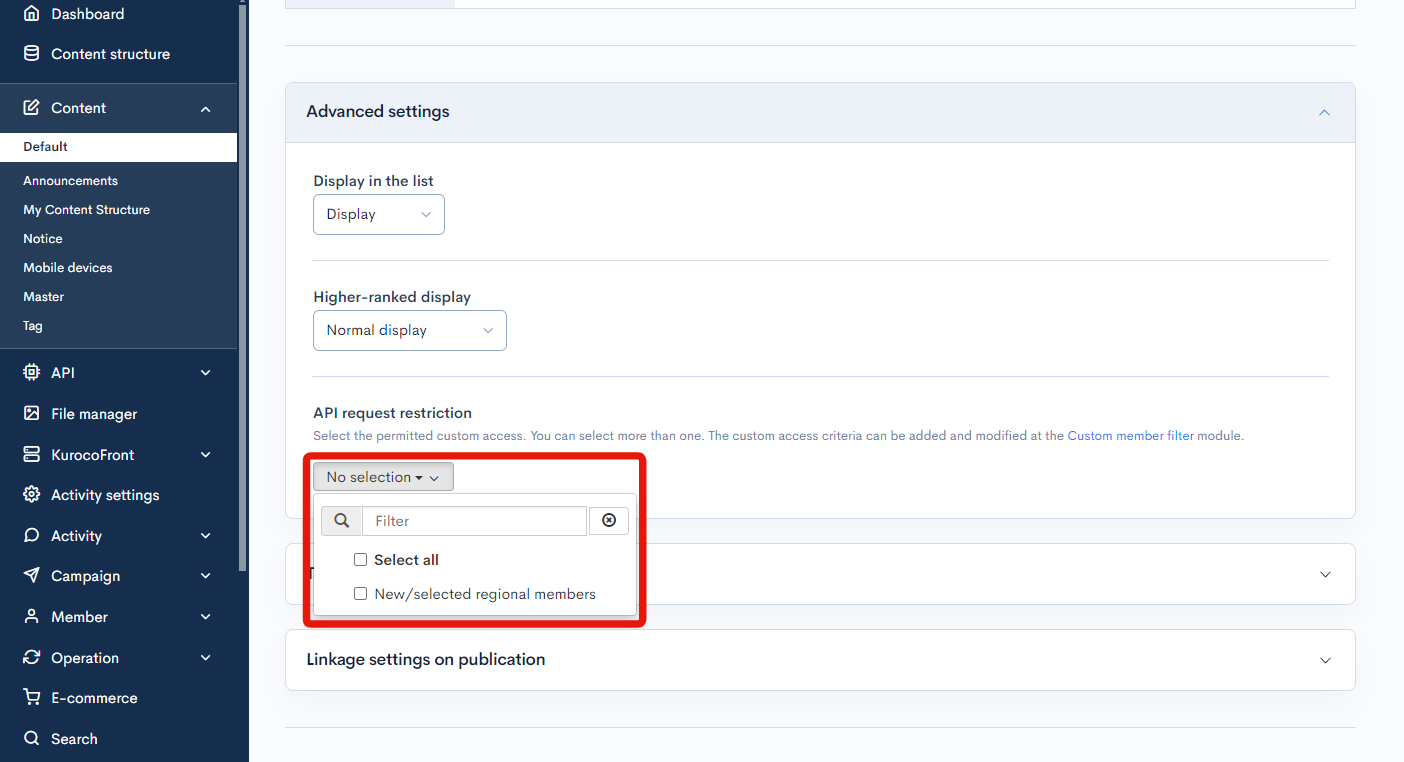The width and height of the screenshot is (1404, 762).
Task: Check the Select all checkbox
Action: pyautogui.click(x=360, y=559)
